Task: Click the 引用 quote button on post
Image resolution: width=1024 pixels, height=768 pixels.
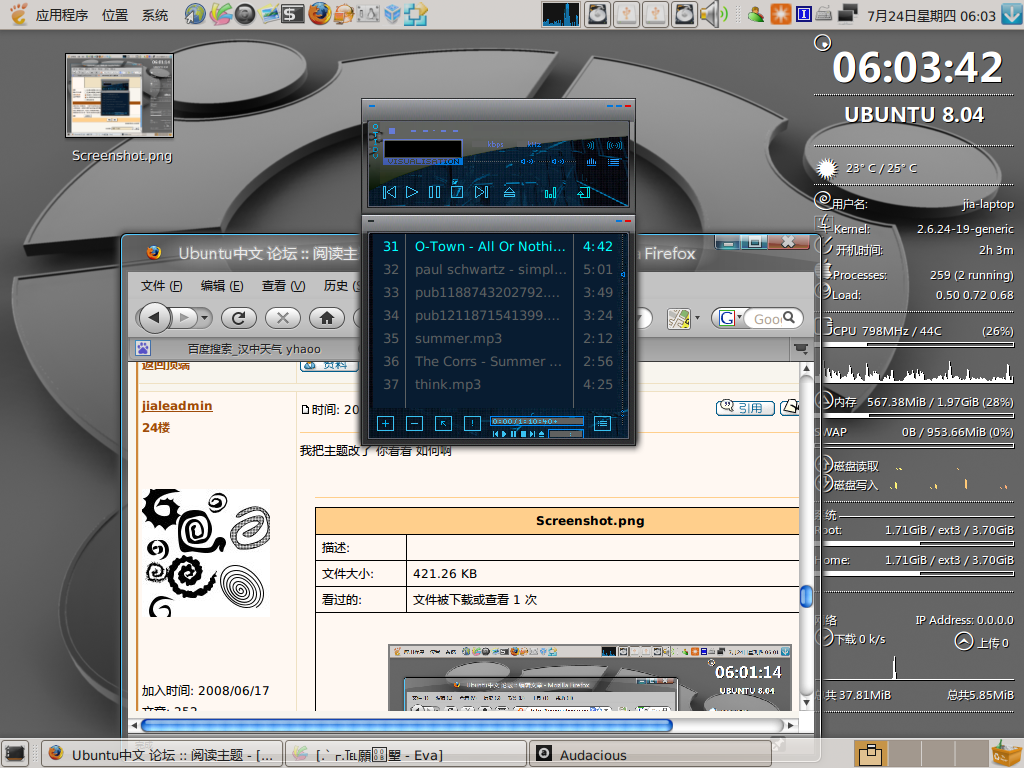Action: point(745,408)
